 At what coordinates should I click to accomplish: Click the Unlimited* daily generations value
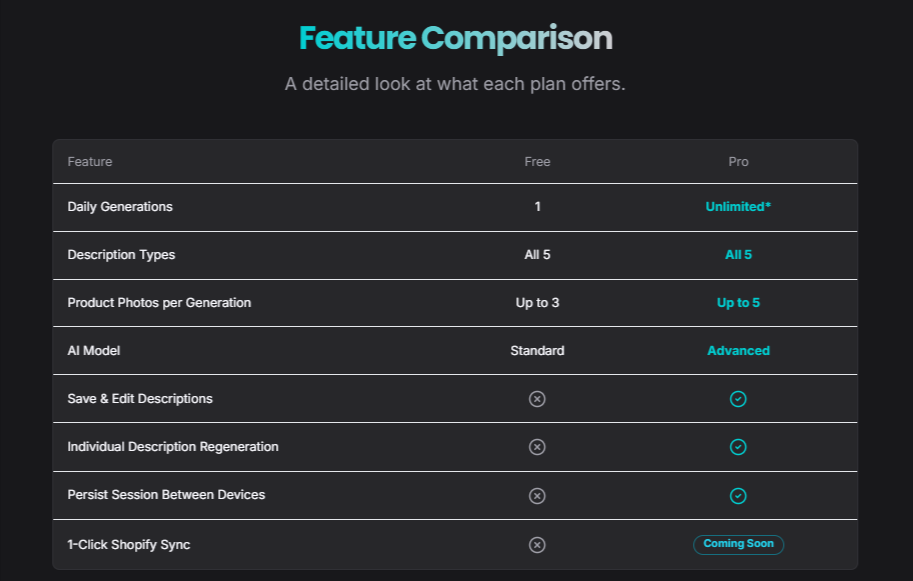click(738, 207)
